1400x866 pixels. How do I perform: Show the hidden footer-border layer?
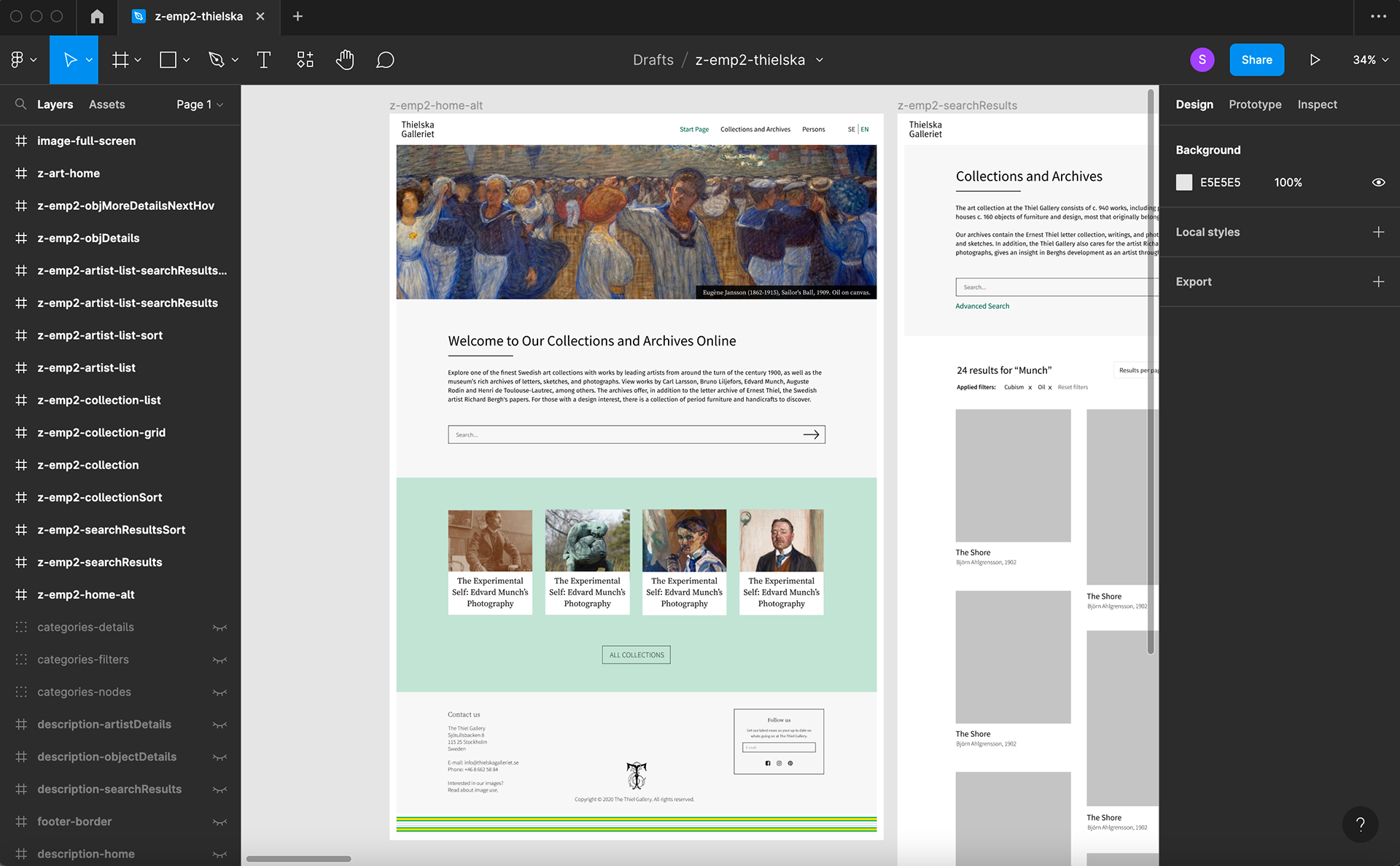[219, 822]
